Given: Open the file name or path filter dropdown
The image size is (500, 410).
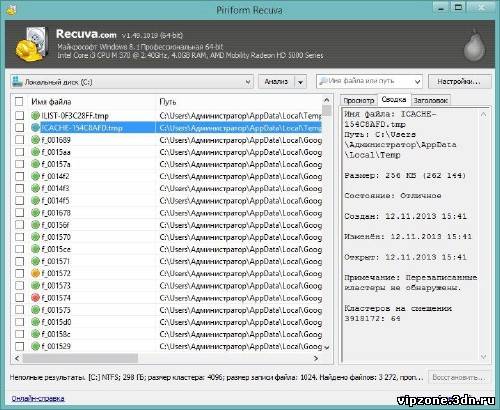Looking at the screenshot, I should pyautogui.click(x=417, y=81).
